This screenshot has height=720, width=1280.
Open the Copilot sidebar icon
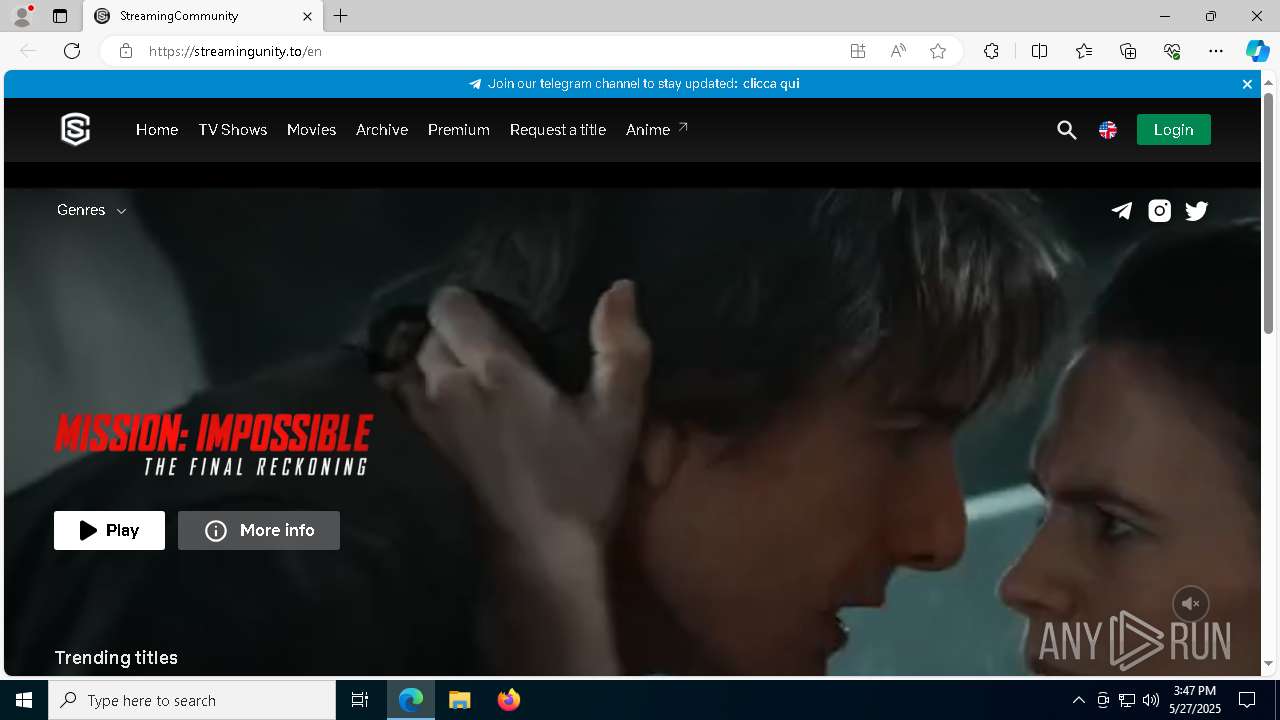coord(1257,51)
